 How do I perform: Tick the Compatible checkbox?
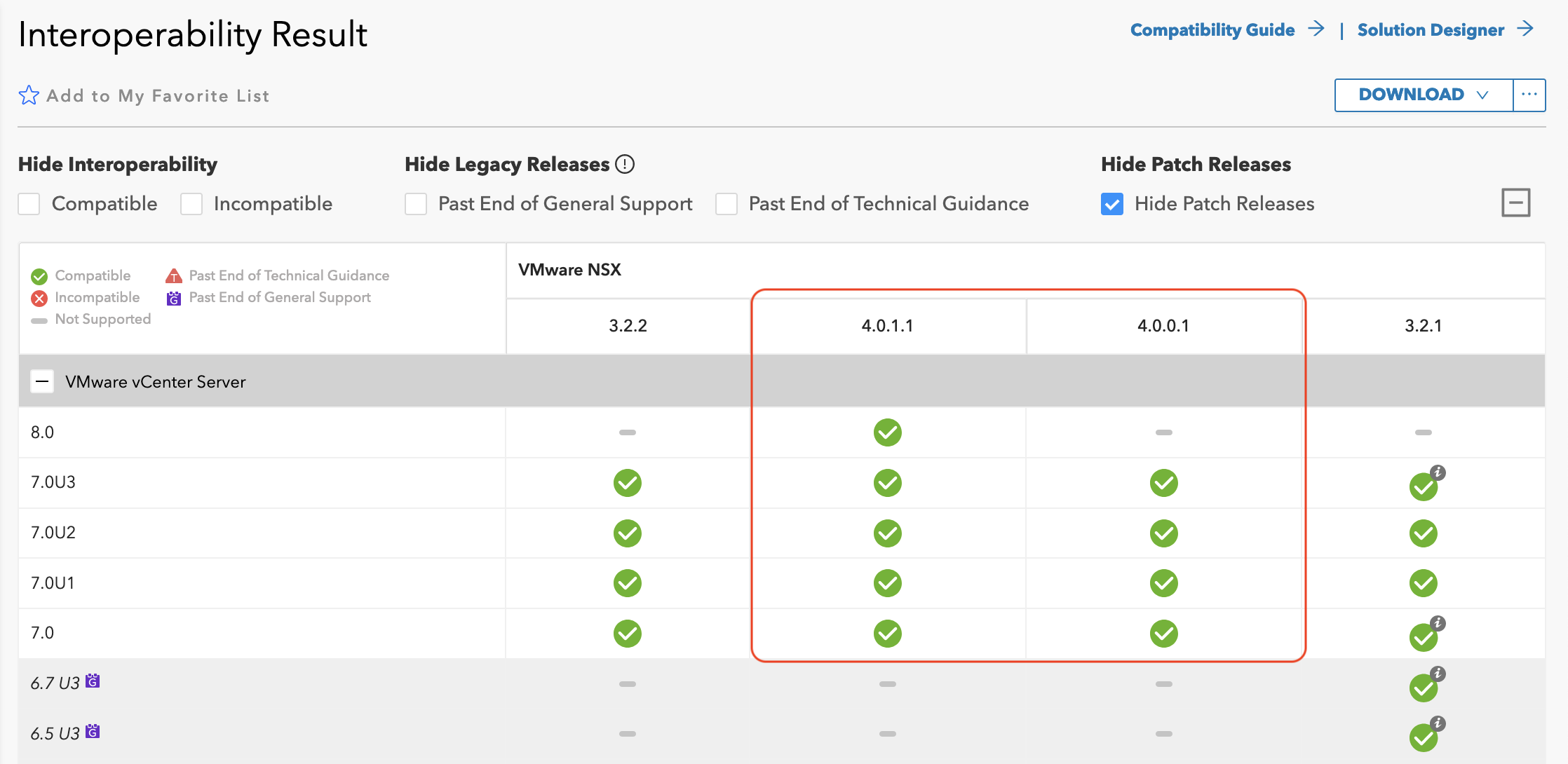click(x=29, y=204)
